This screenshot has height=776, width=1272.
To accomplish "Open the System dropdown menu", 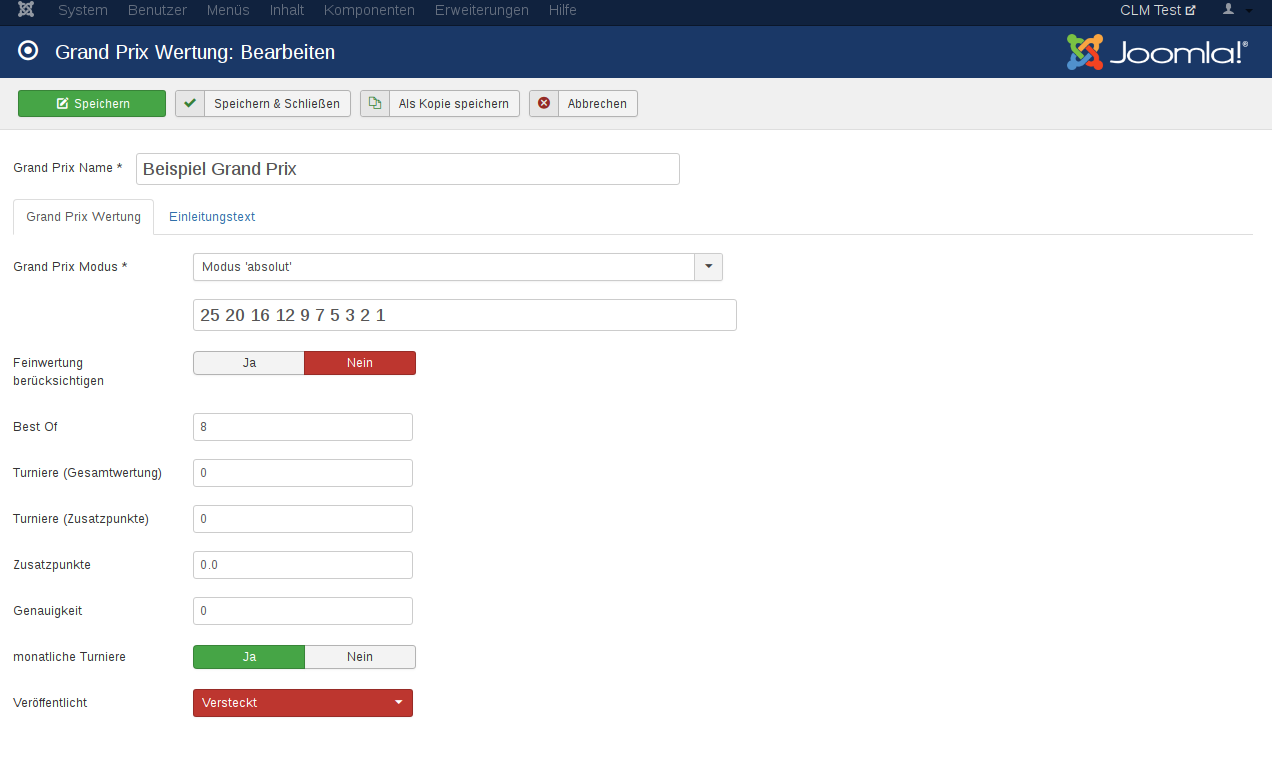I will coord(83,10).
